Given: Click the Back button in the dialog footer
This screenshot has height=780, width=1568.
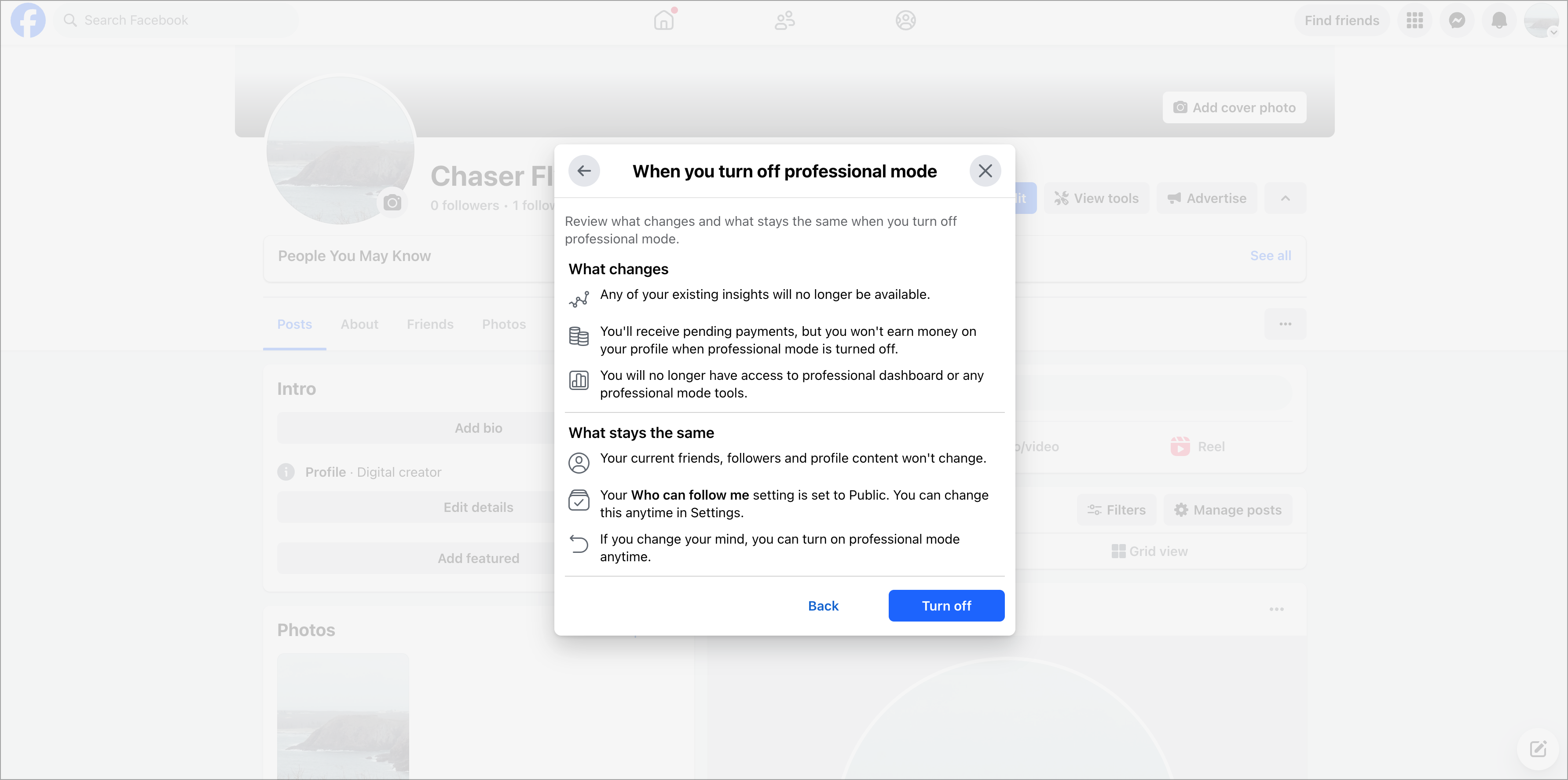Looking at the screenshot, I should tap(823, 606).
